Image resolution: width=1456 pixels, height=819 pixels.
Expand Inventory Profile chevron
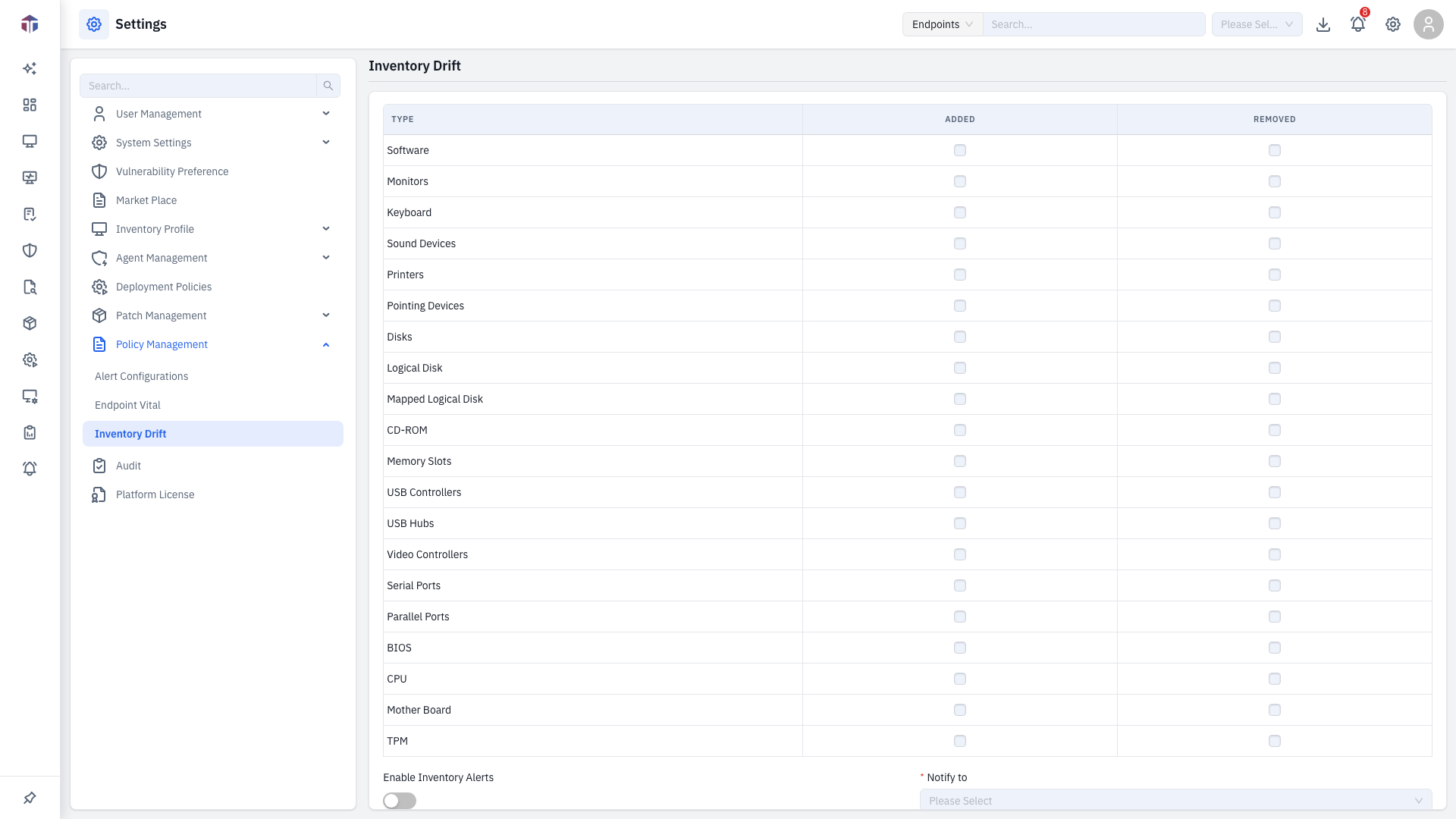pyautogui.click(x=326, y=229)
